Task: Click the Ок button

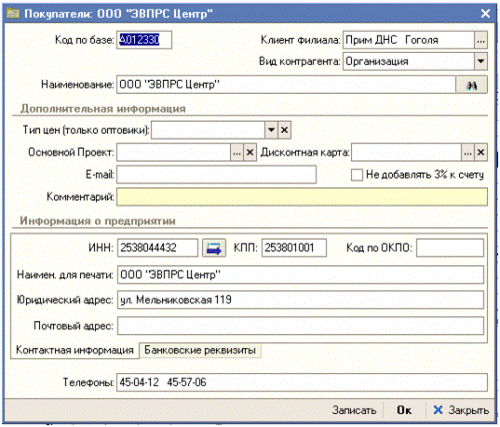Action: (404, 410)
